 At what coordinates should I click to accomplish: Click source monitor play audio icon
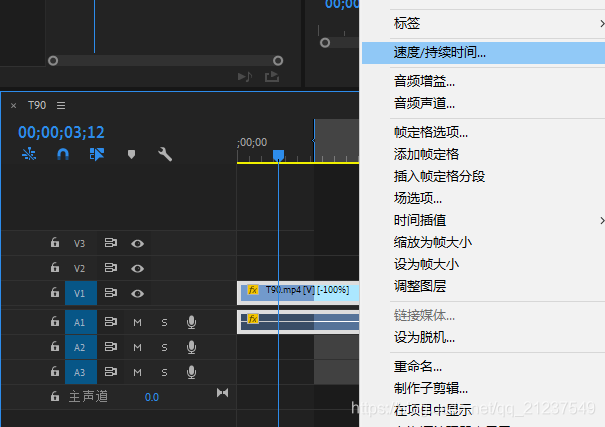click(x=245, y=77)
